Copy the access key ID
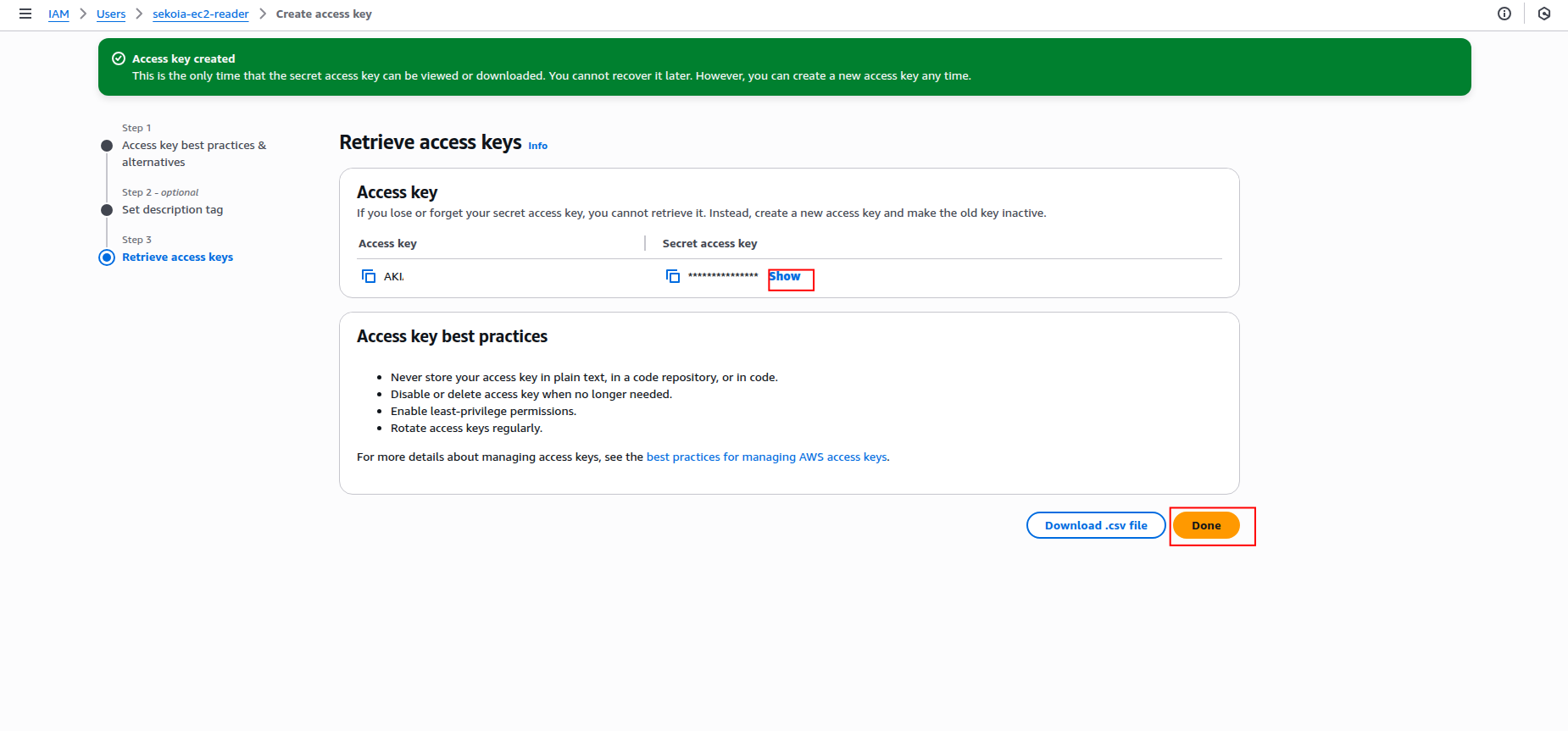Image resolution: width=1568 pixels, height=731 pixels. click(369, 276)
